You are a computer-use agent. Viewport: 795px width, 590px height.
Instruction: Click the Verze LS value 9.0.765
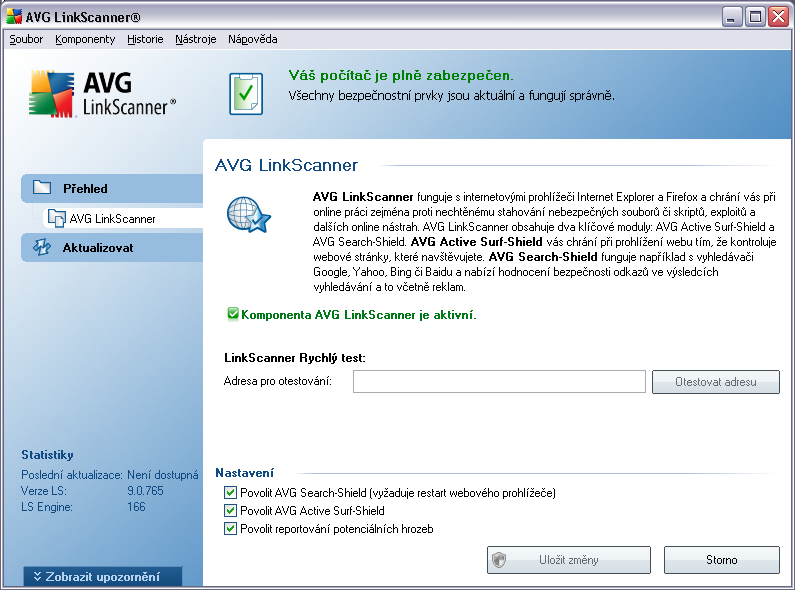[x=145, y=491]
